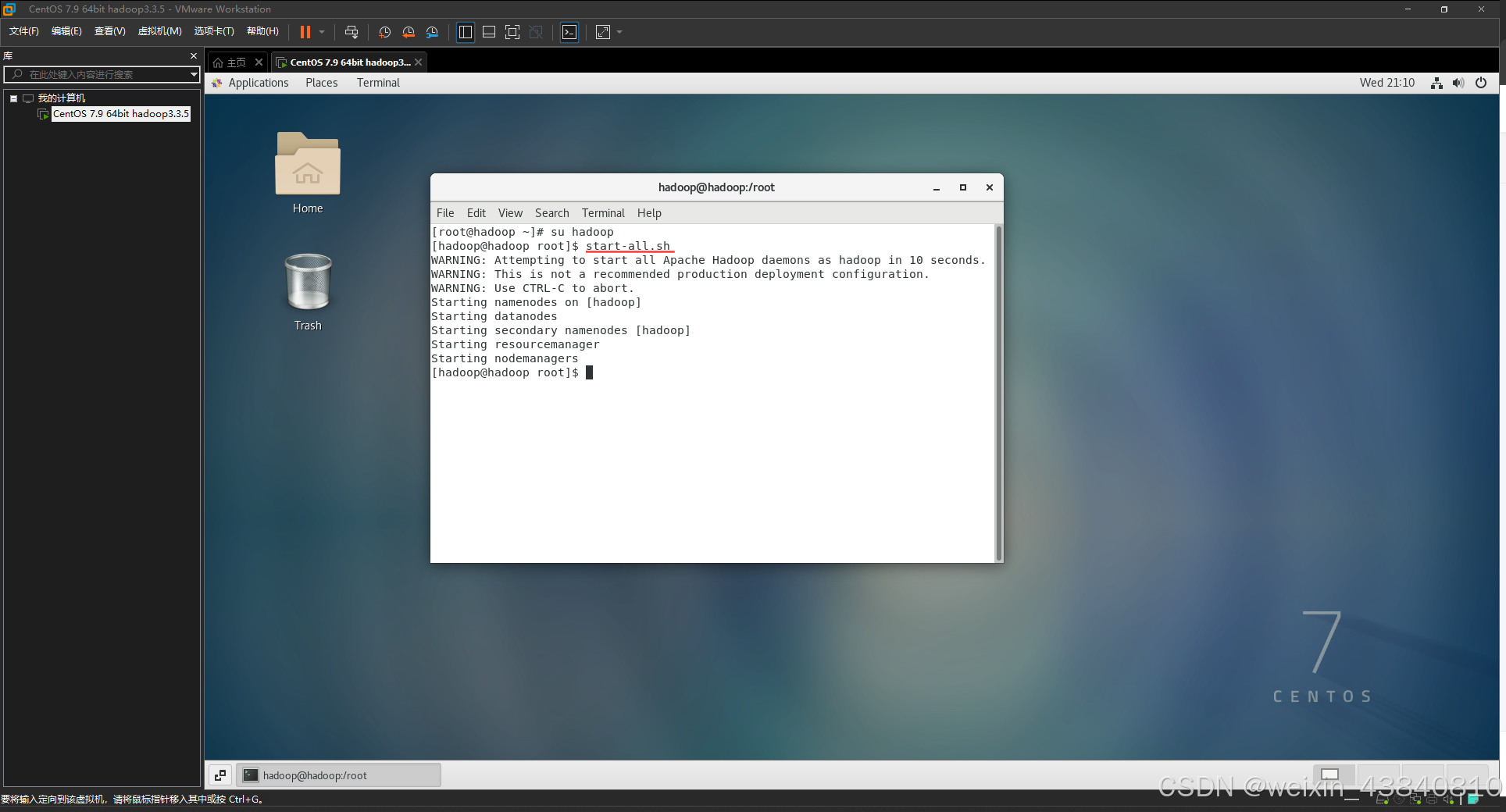Suspend the virtual machine

pos(305,32)
